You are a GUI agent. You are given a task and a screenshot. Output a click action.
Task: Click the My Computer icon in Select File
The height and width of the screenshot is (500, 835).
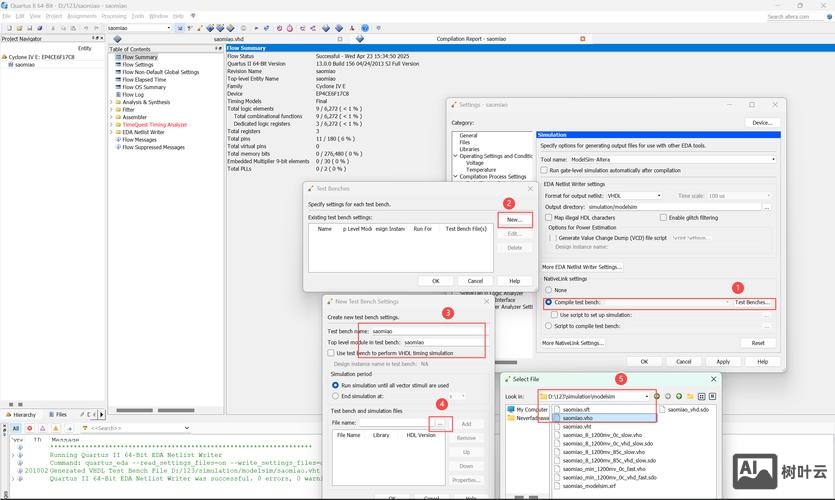coord(513,409)
